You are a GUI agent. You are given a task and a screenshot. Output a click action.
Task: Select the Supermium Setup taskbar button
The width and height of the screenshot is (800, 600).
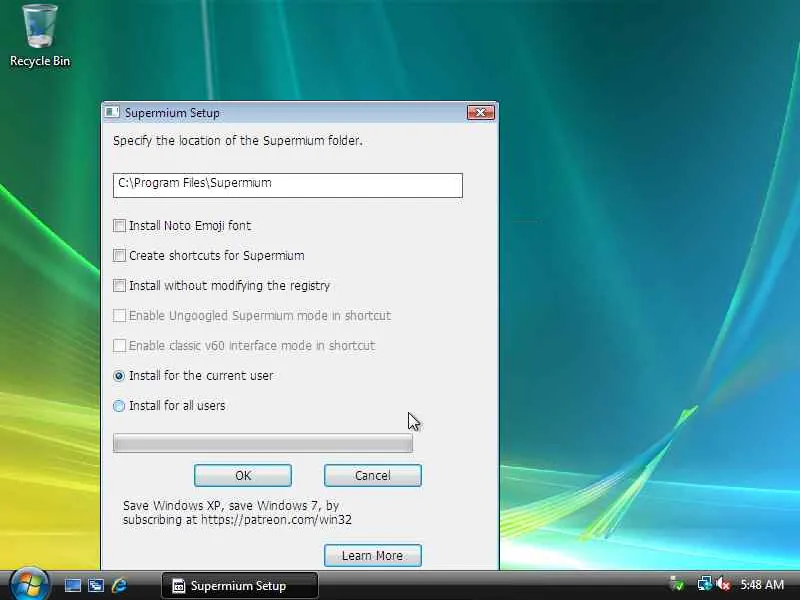coord(240,586)
